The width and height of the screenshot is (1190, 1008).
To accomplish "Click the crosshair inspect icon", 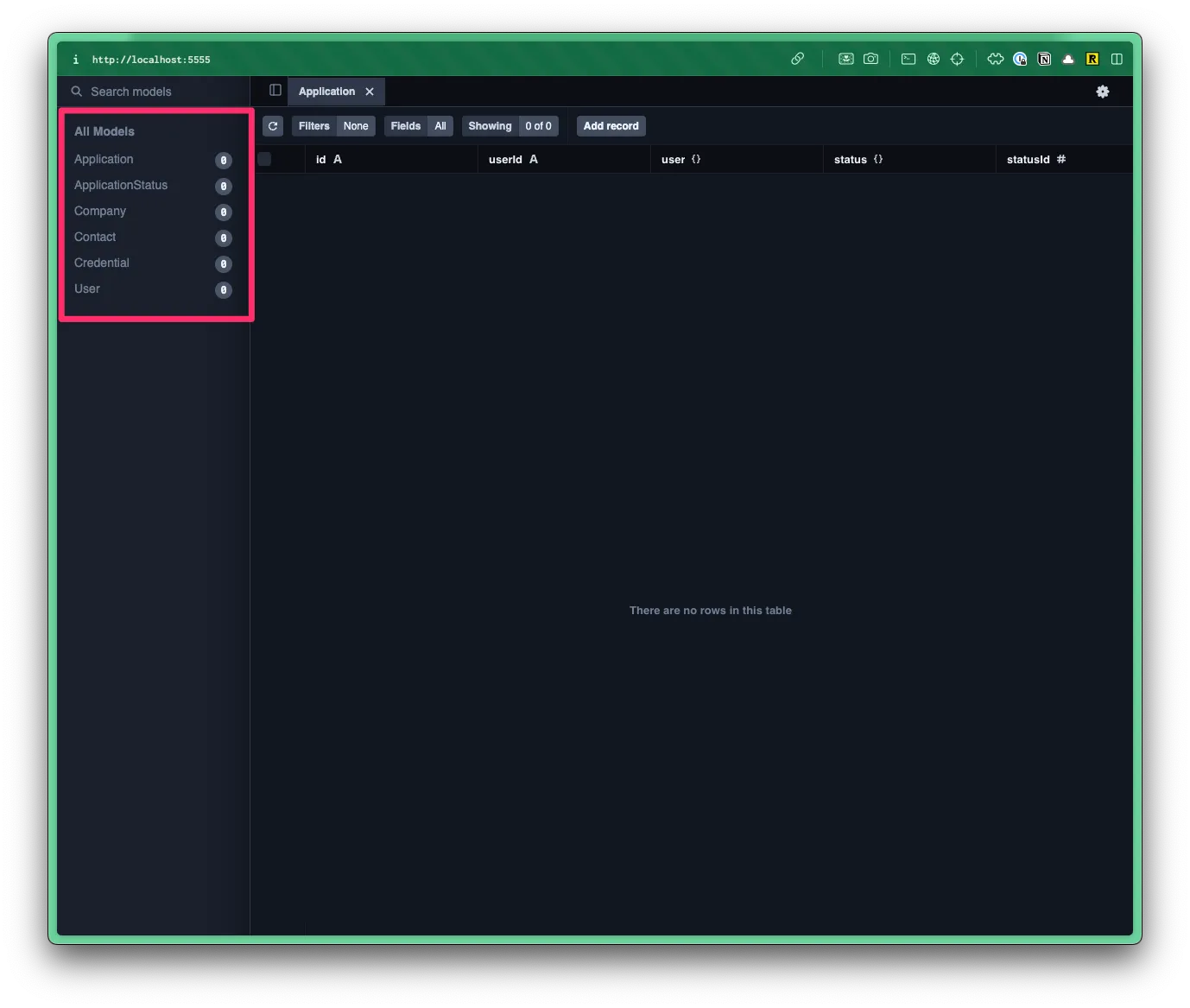I will point(957,59).
